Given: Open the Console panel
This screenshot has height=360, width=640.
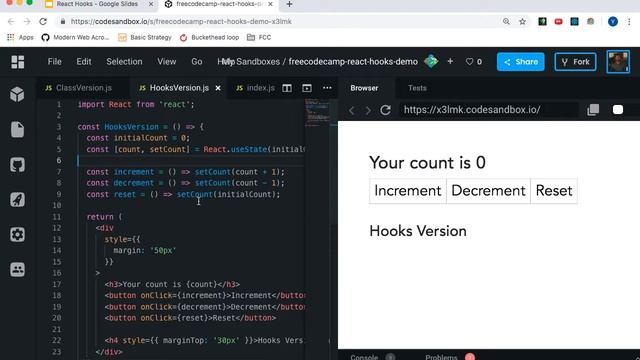Looking at the screenshot, I should (364, 357).
